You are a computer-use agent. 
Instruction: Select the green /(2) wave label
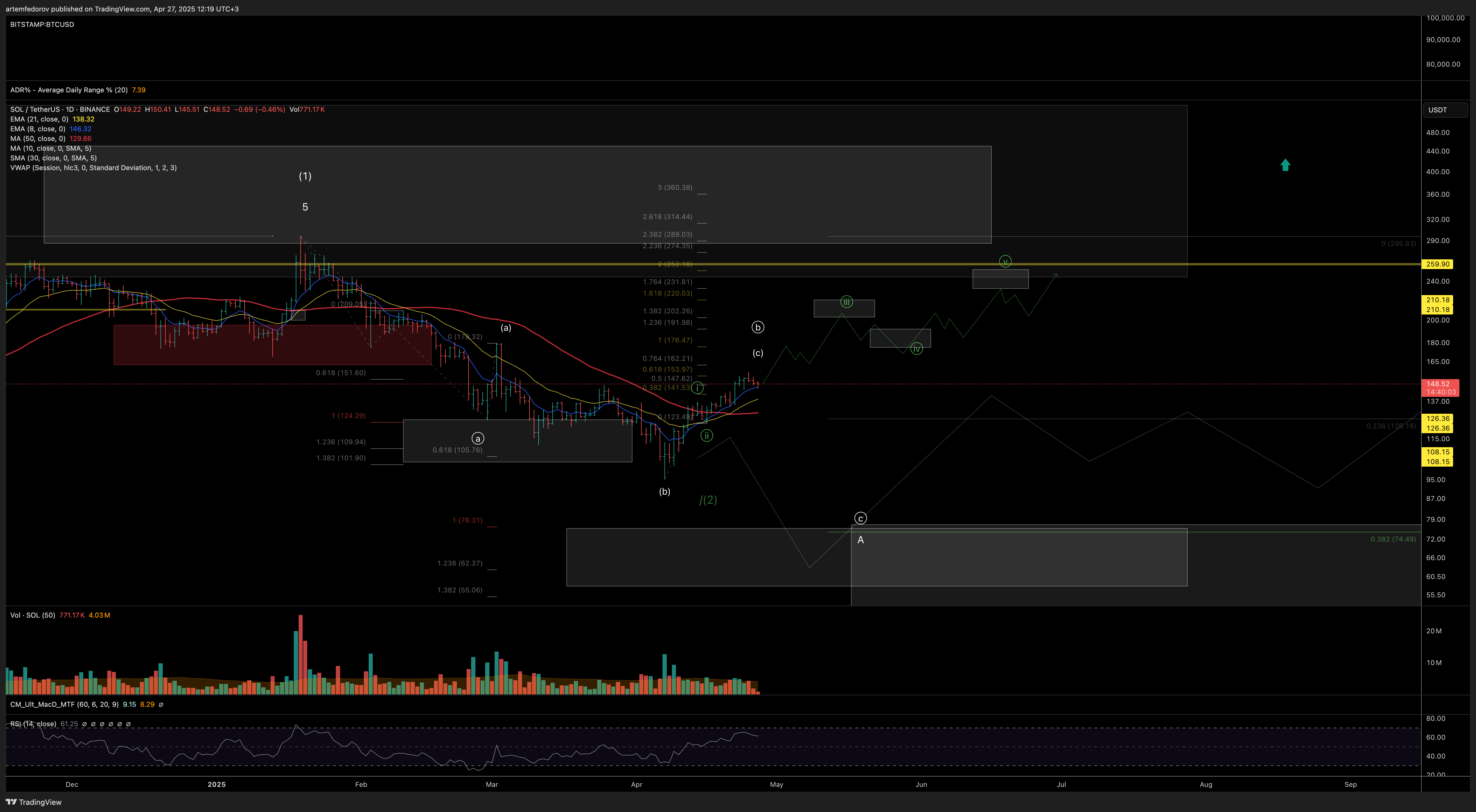[708, 500]
